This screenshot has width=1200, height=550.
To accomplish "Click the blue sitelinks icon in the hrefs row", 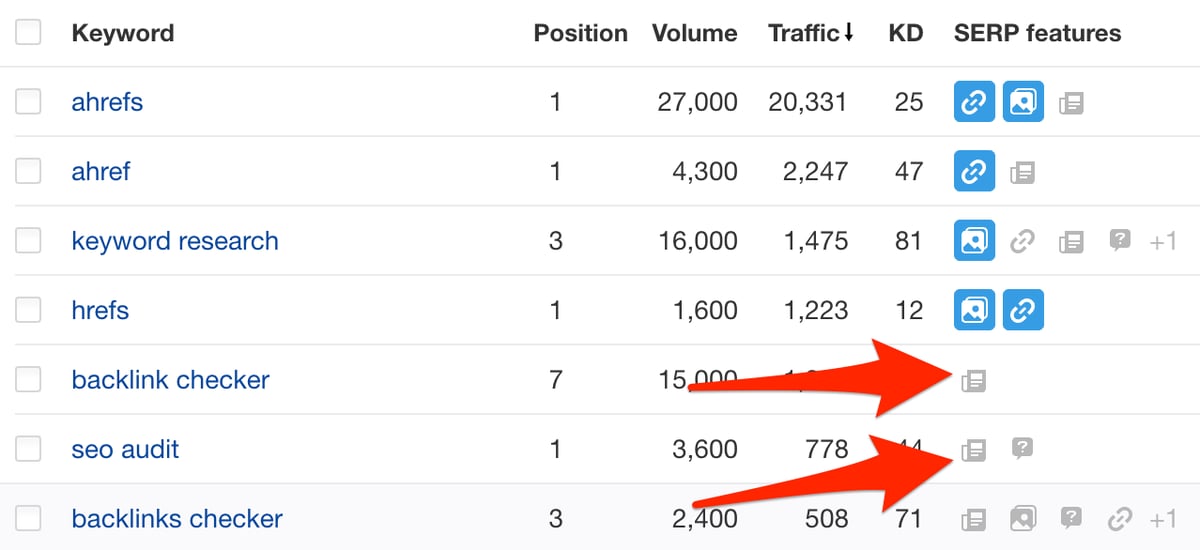I will pos(1023,310).
